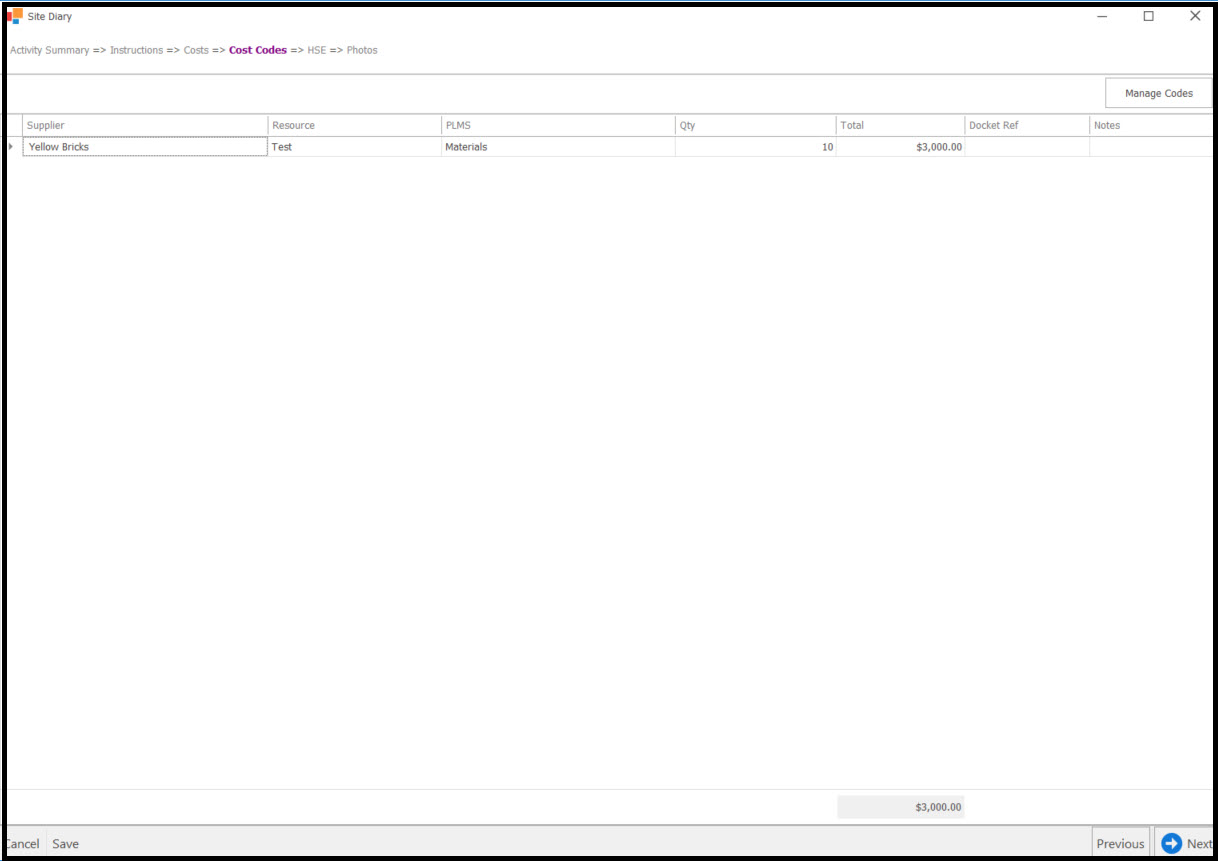This screenshot has height=861, width=1218.
Task: Sort by the Supplier column header
Action: [145, 125]
